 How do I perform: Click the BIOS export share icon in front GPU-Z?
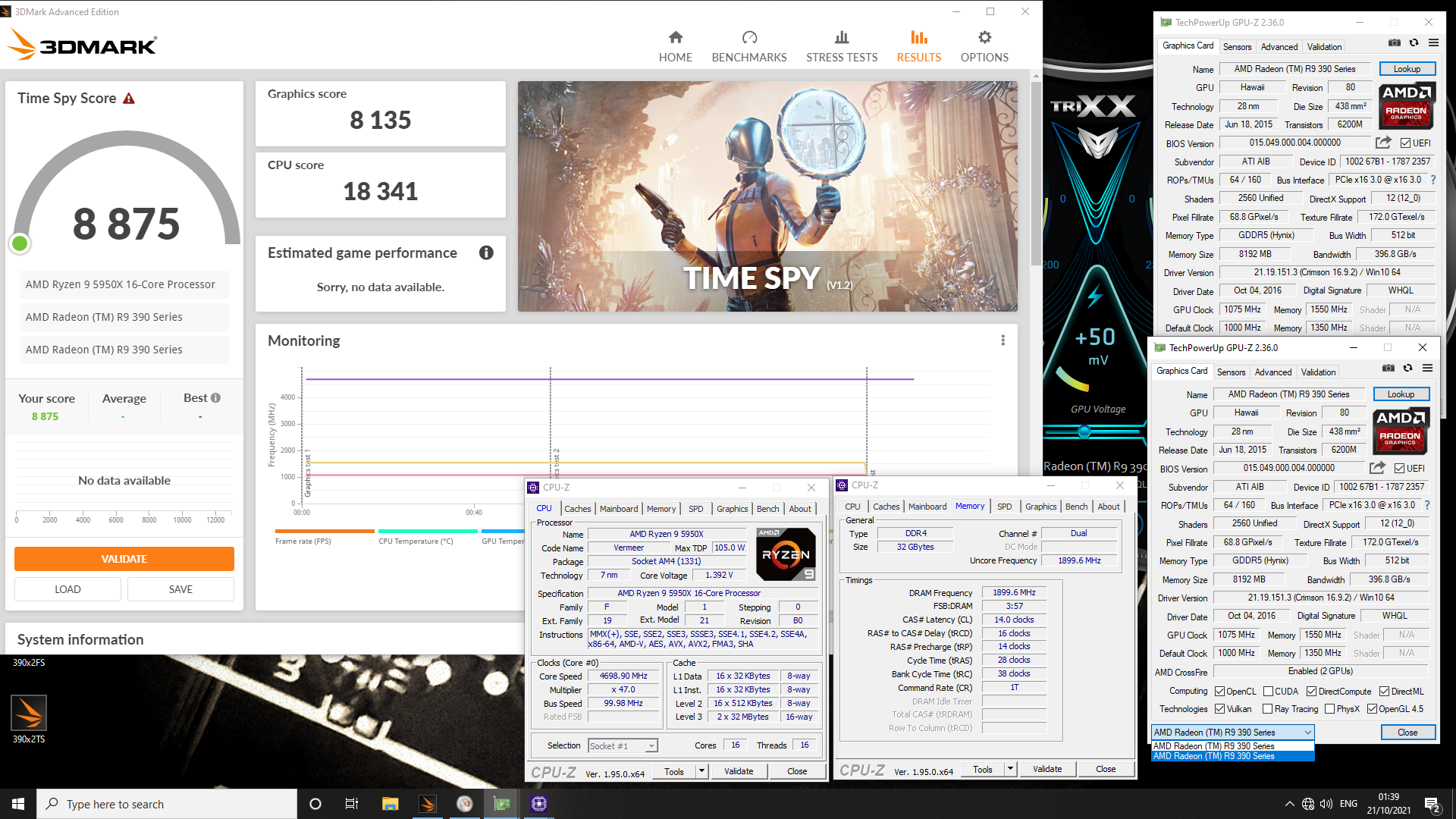click(x=1377, y=468)
